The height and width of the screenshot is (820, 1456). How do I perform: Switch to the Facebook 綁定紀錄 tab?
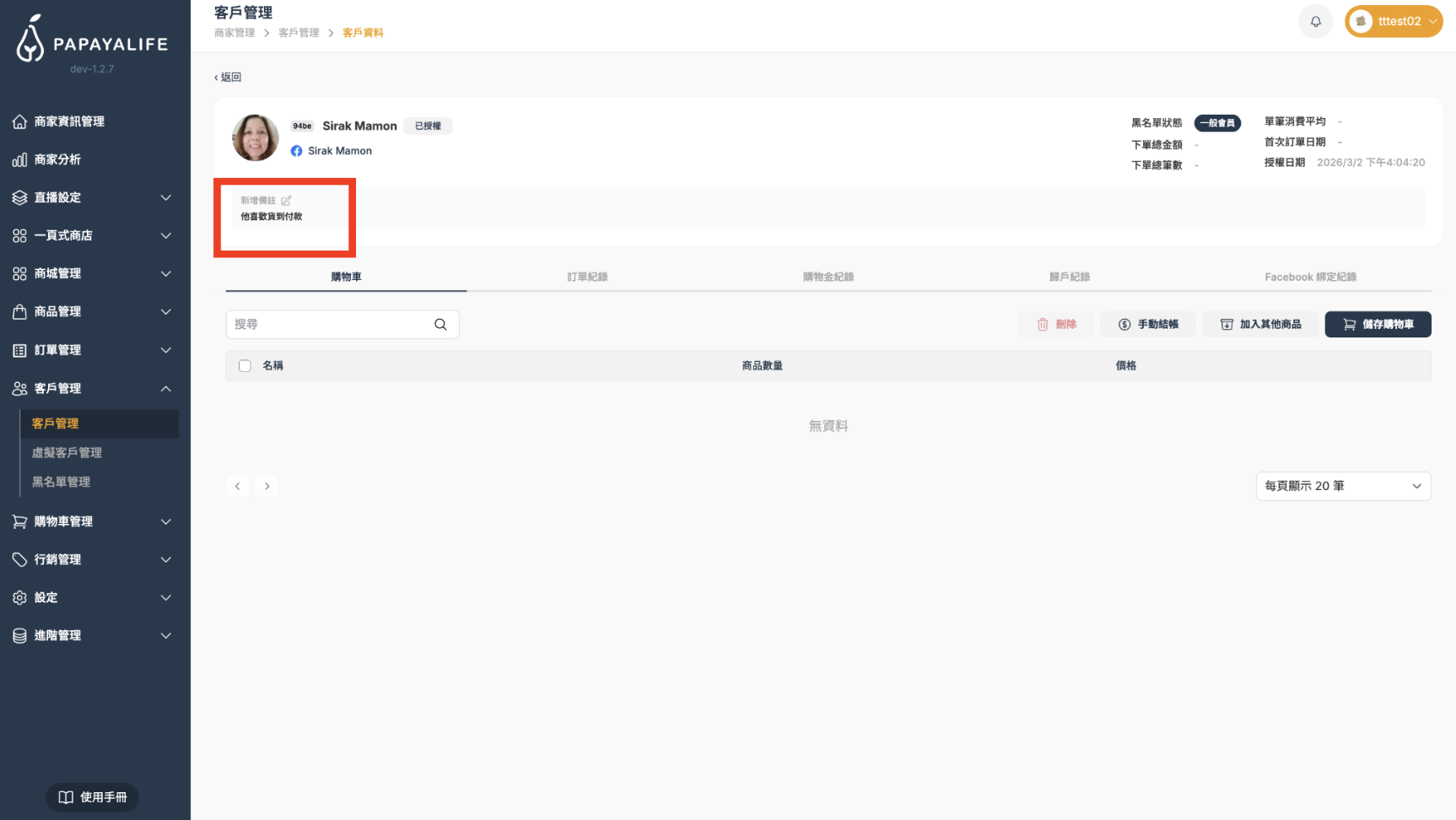(1310, 277)
